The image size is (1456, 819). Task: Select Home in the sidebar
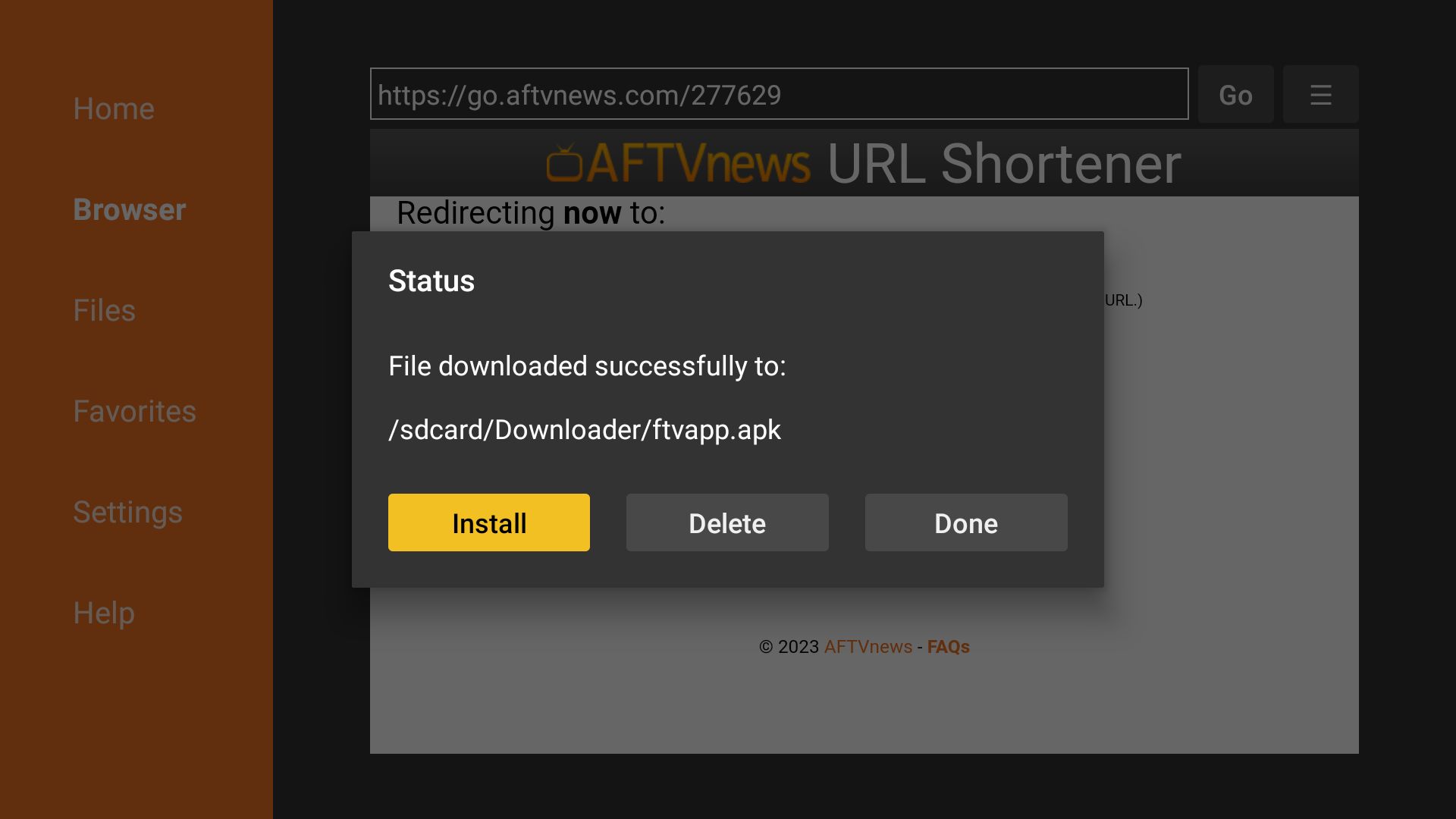[113, 108]
